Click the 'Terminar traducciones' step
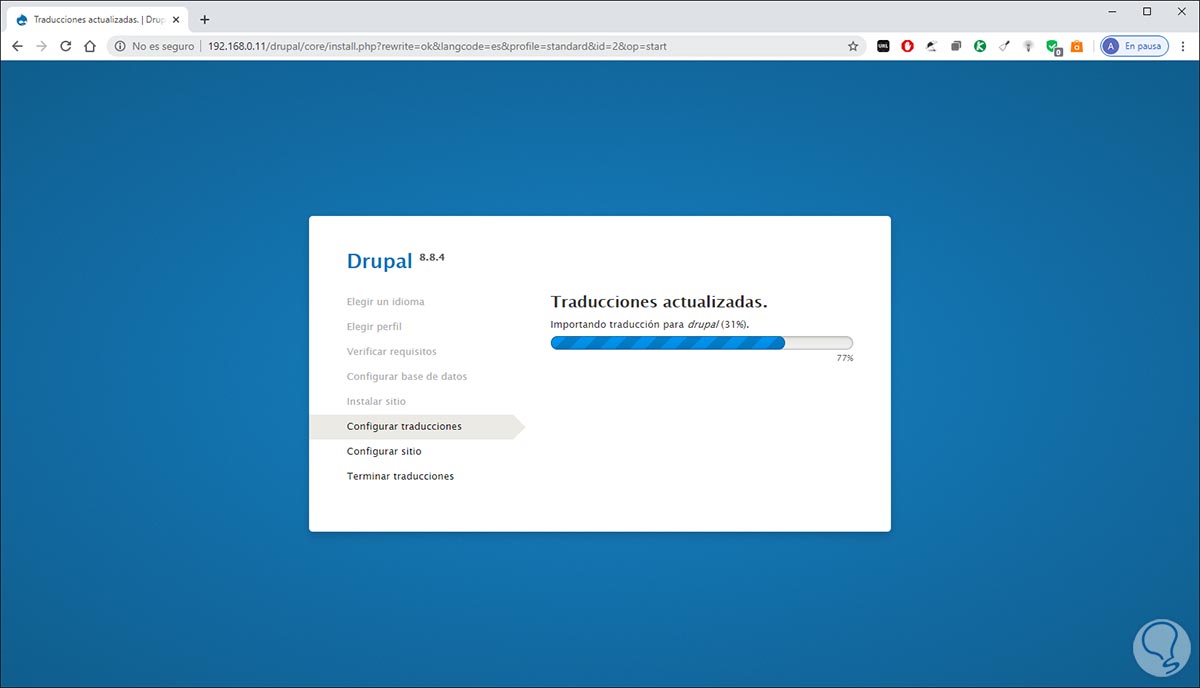The height and width of the screenshot is (688, 1200). 400,477
